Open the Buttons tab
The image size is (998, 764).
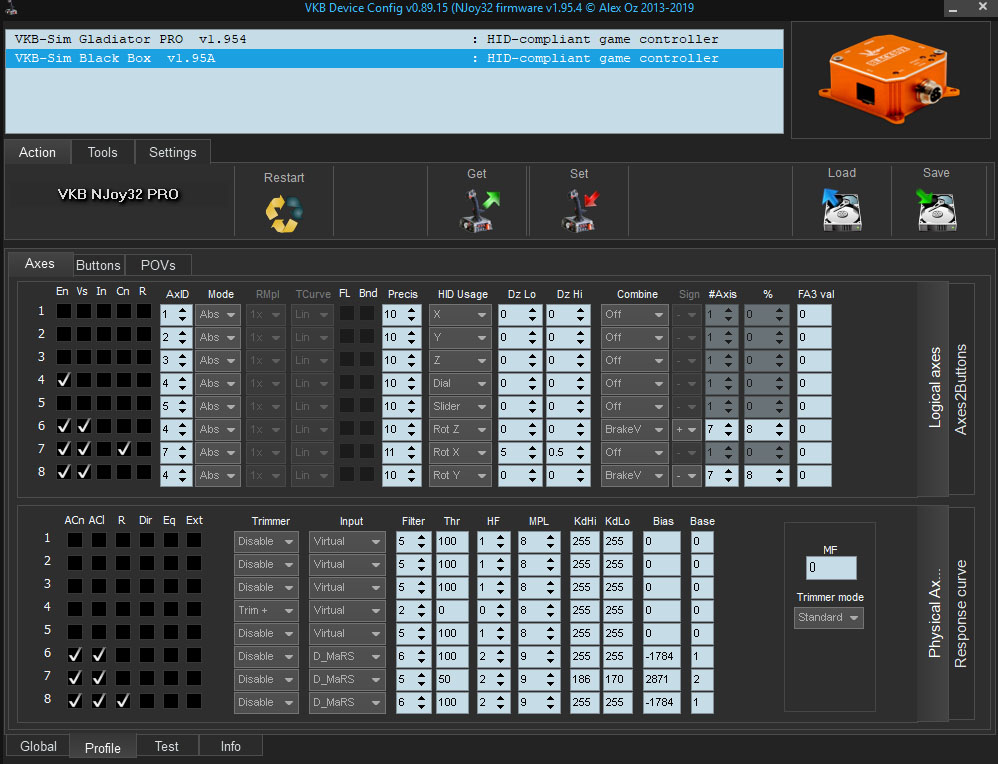[98, 265]
